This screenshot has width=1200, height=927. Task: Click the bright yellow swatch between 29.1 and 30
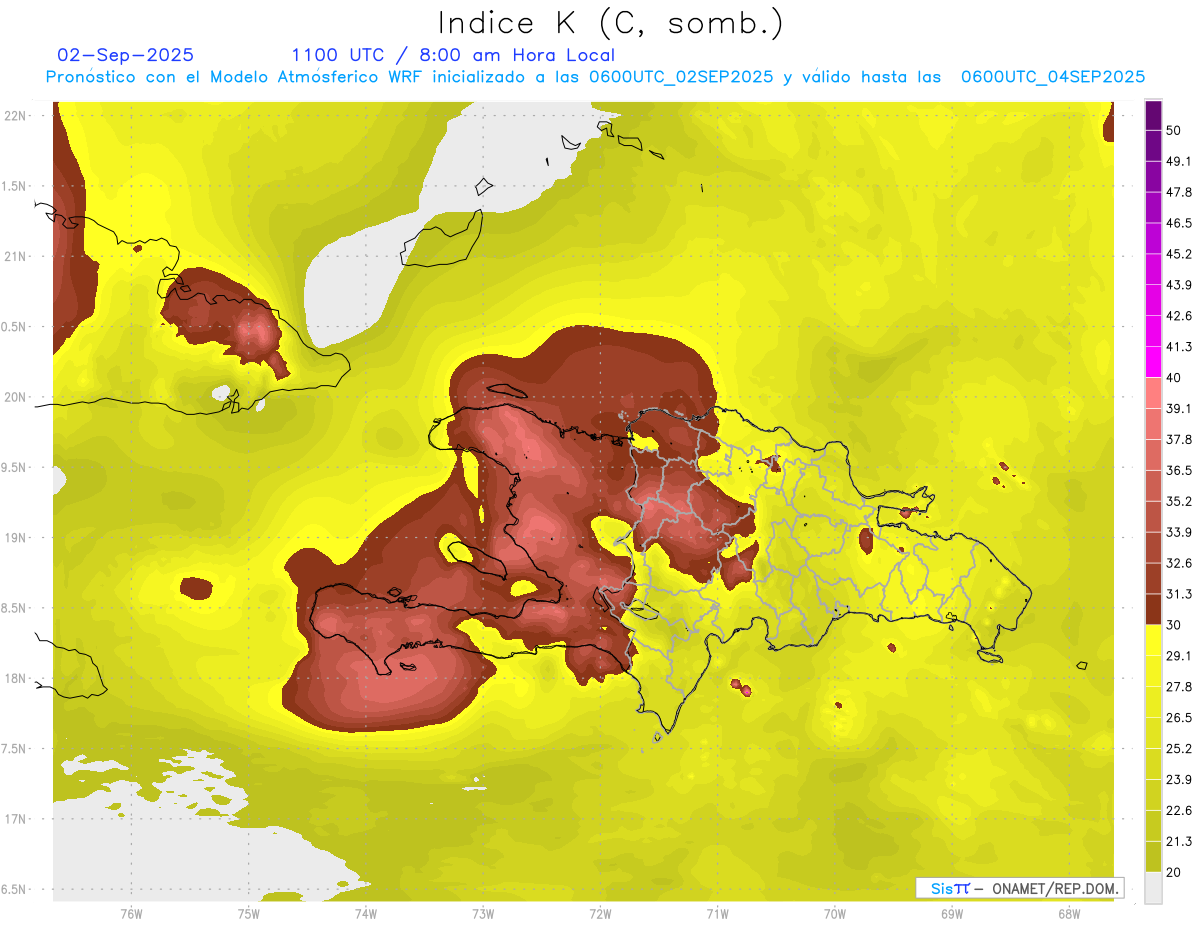[1153, 640]
